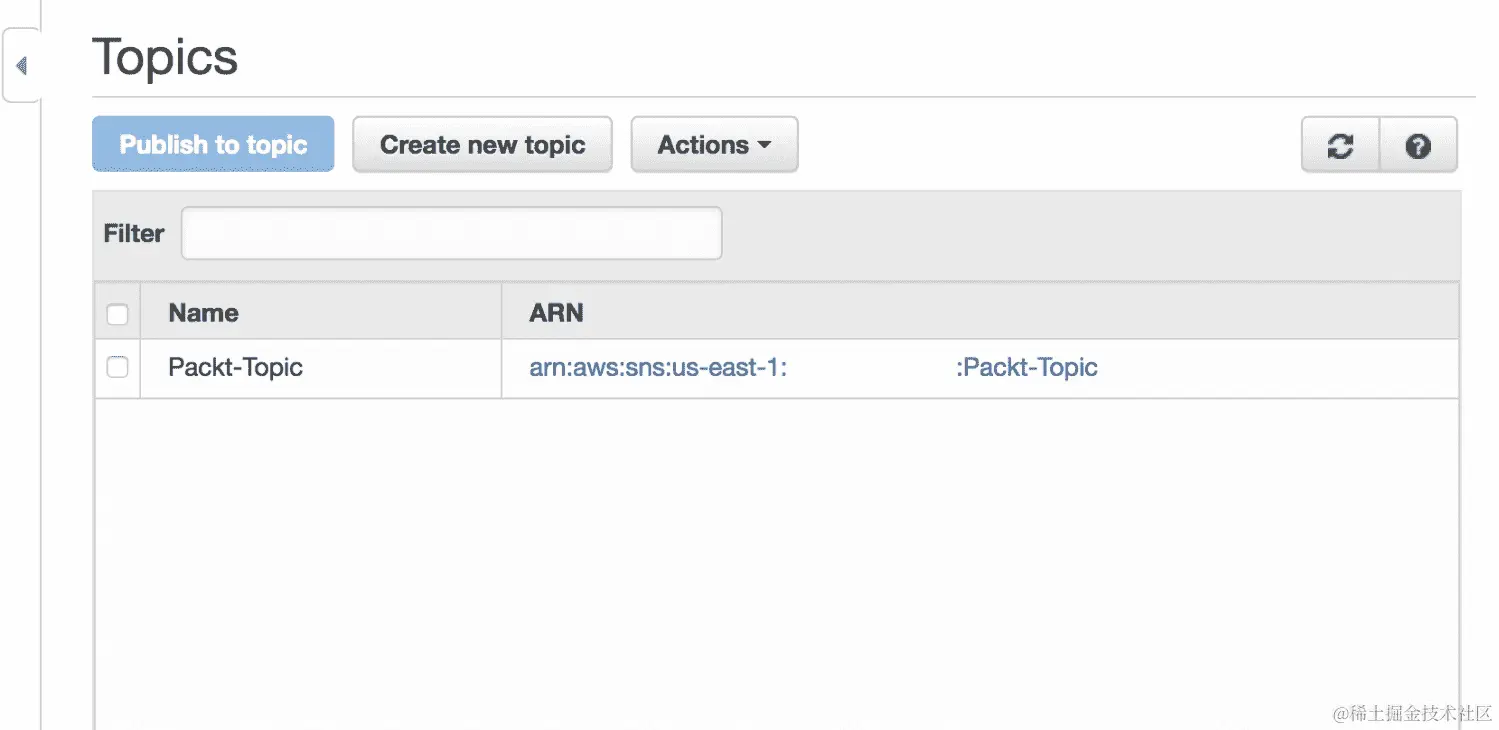Viewport: 1499px width, 730px height.
Task: Click empty area below the topics table row
Action: pos(776,560)
